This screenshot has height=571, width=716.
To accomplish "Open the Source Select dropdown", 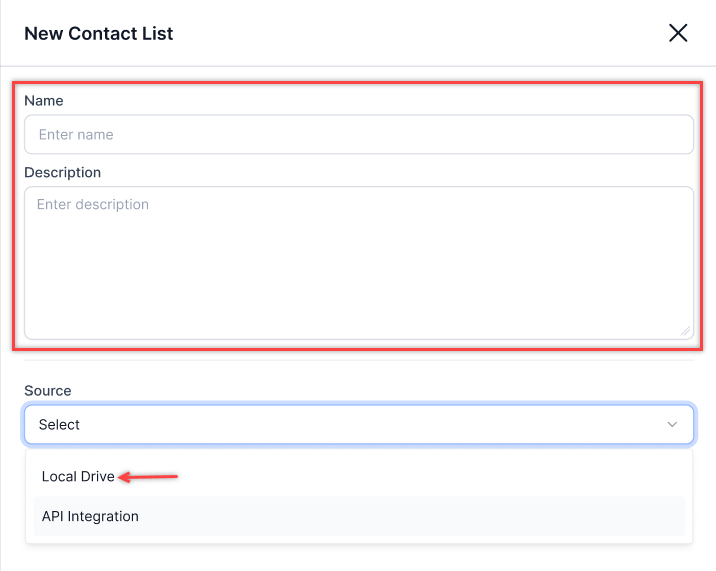I will click(x=359, y=424).
